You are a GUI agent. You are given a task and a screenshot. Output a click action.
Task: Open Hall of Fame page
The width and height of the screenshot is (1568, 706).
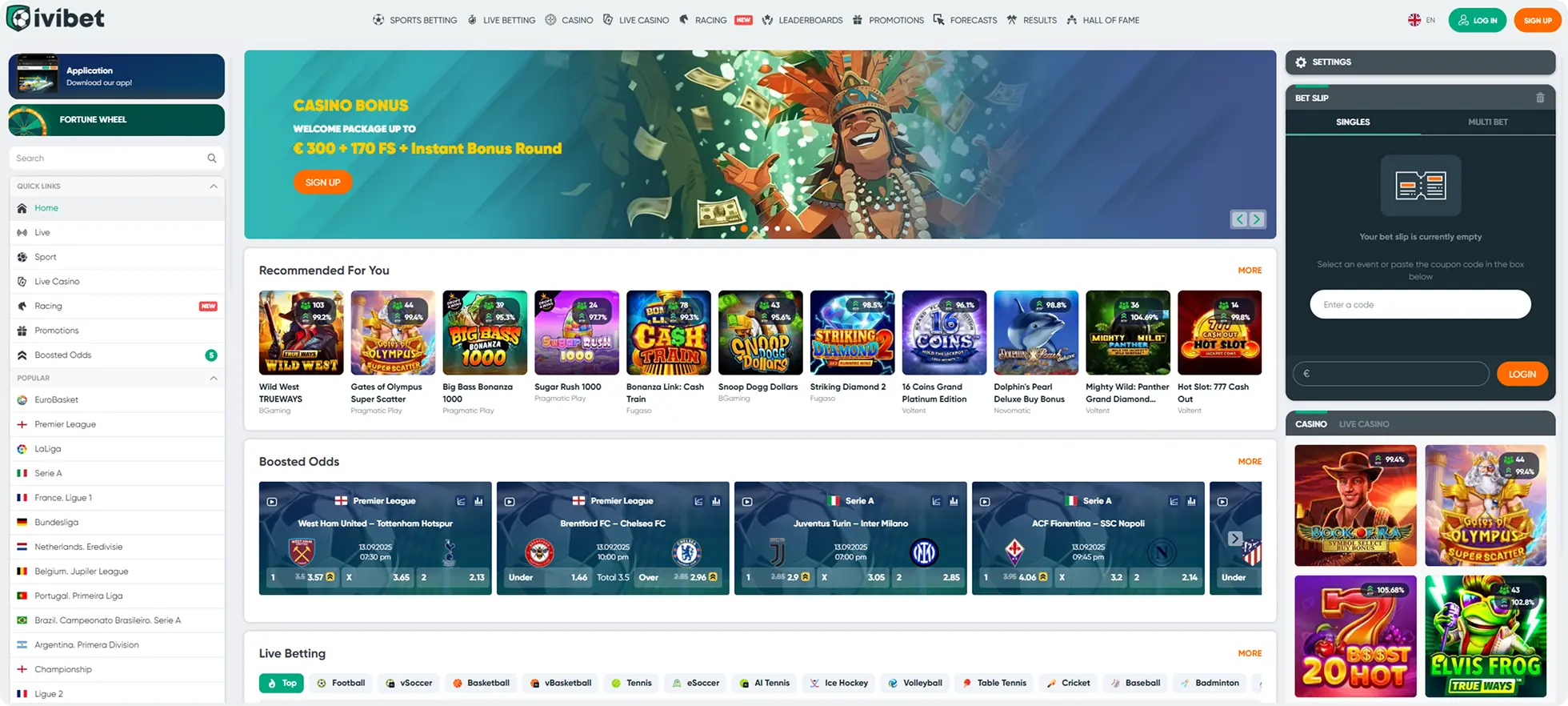pos(1102,20)
